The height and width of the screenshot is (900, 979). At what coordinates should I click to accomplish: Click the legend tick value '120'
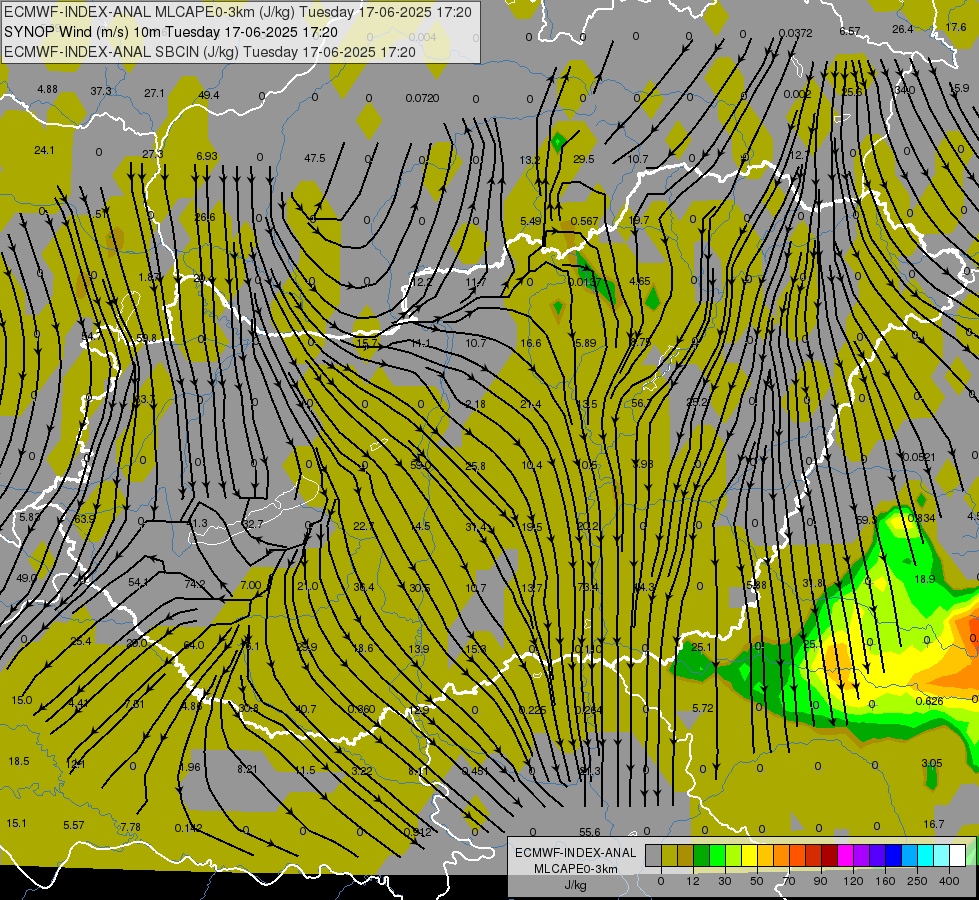click(854, 881)
